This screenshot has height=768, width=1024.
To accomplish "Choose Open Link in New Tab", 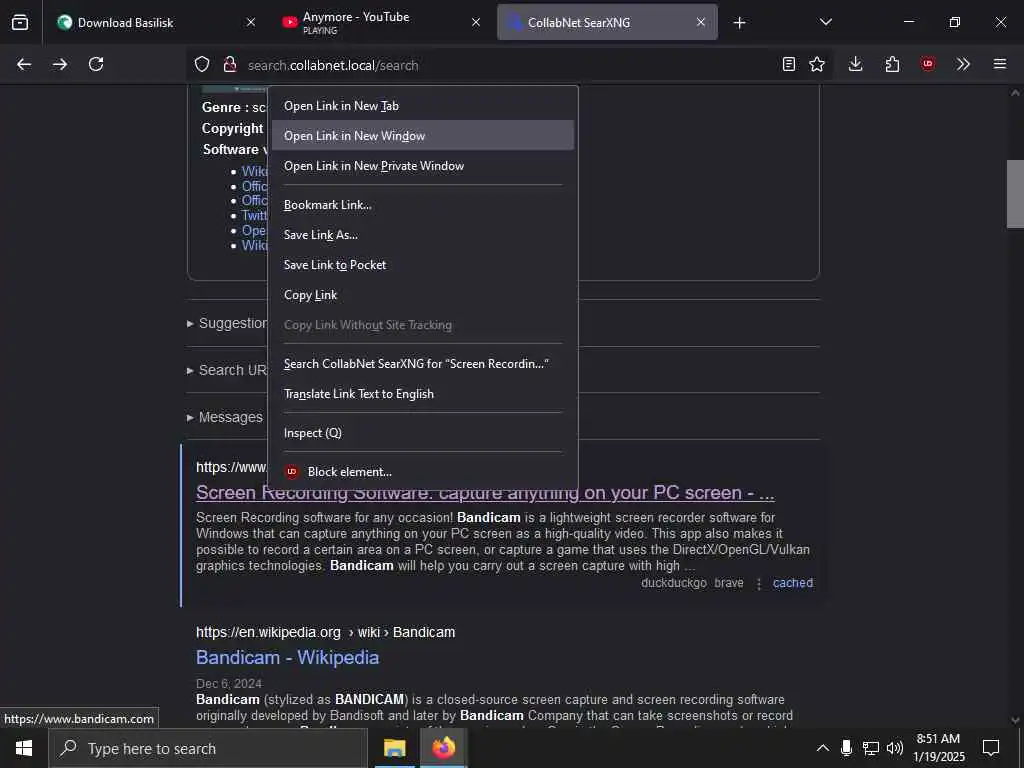I will [423, 106].
